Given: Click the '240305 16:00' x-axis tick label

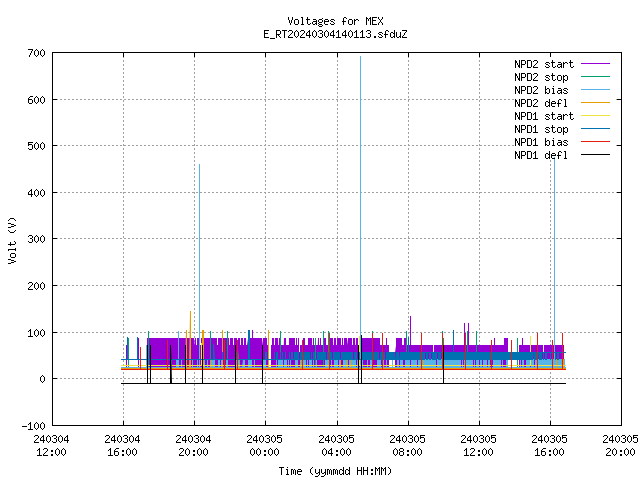Looking at the screenshot, I should [x=549, y=446].
